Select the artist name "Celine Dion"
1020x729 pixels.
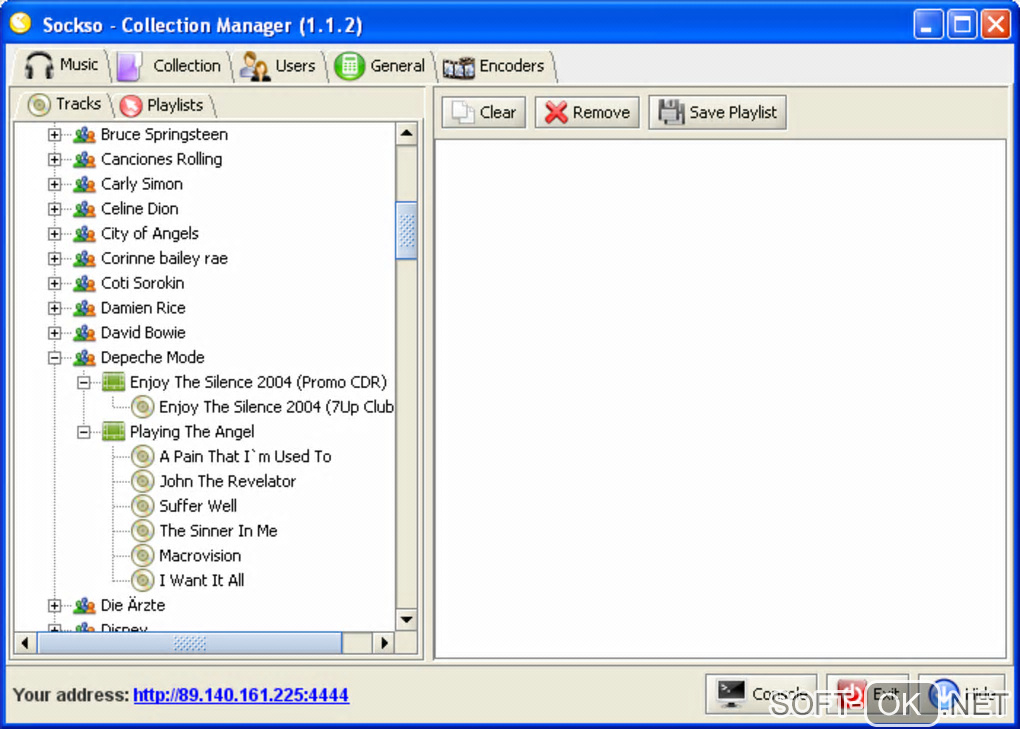[139, 209]
